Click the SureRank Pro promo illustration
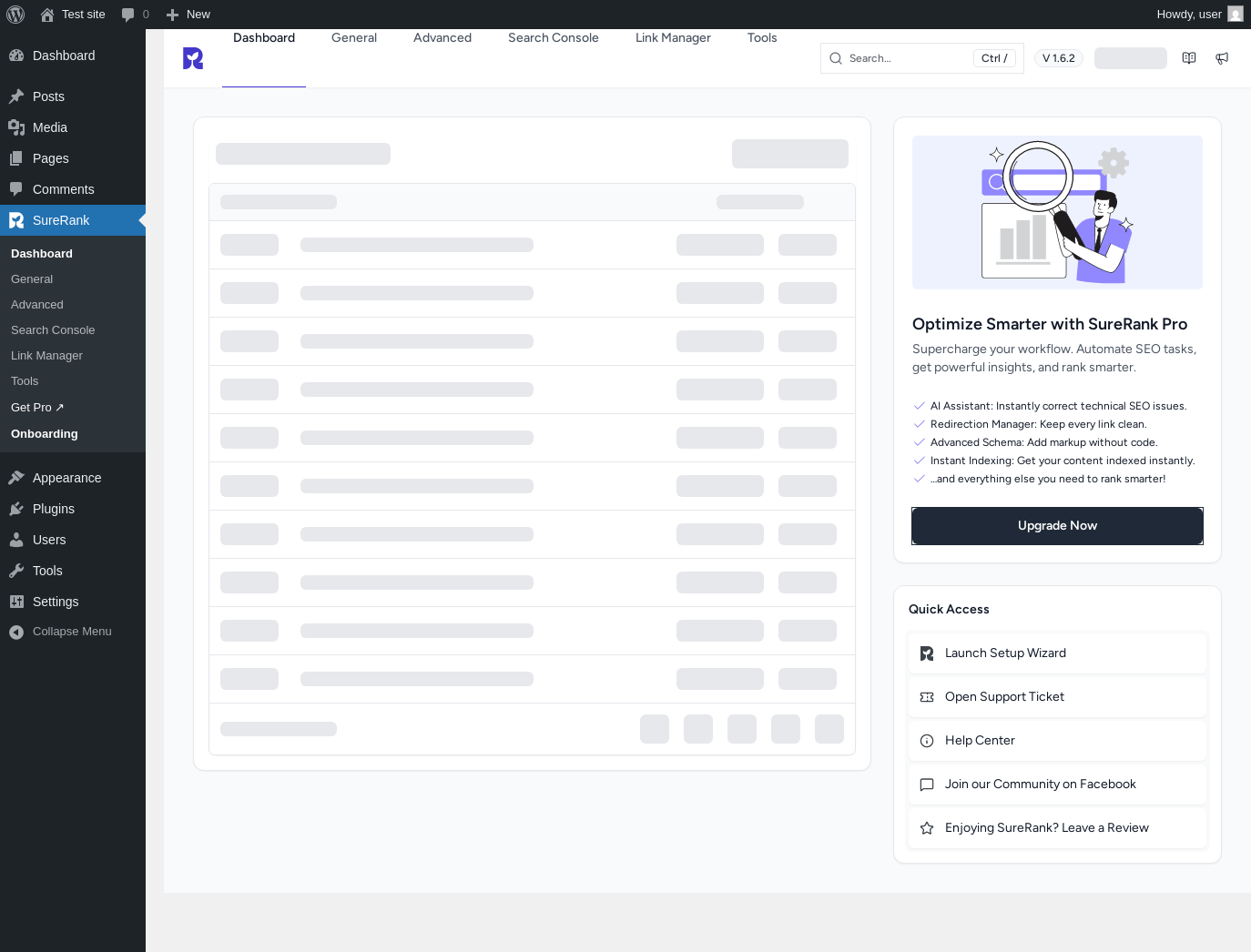This screenshot has width=1251, height=952. point(1057,212)
